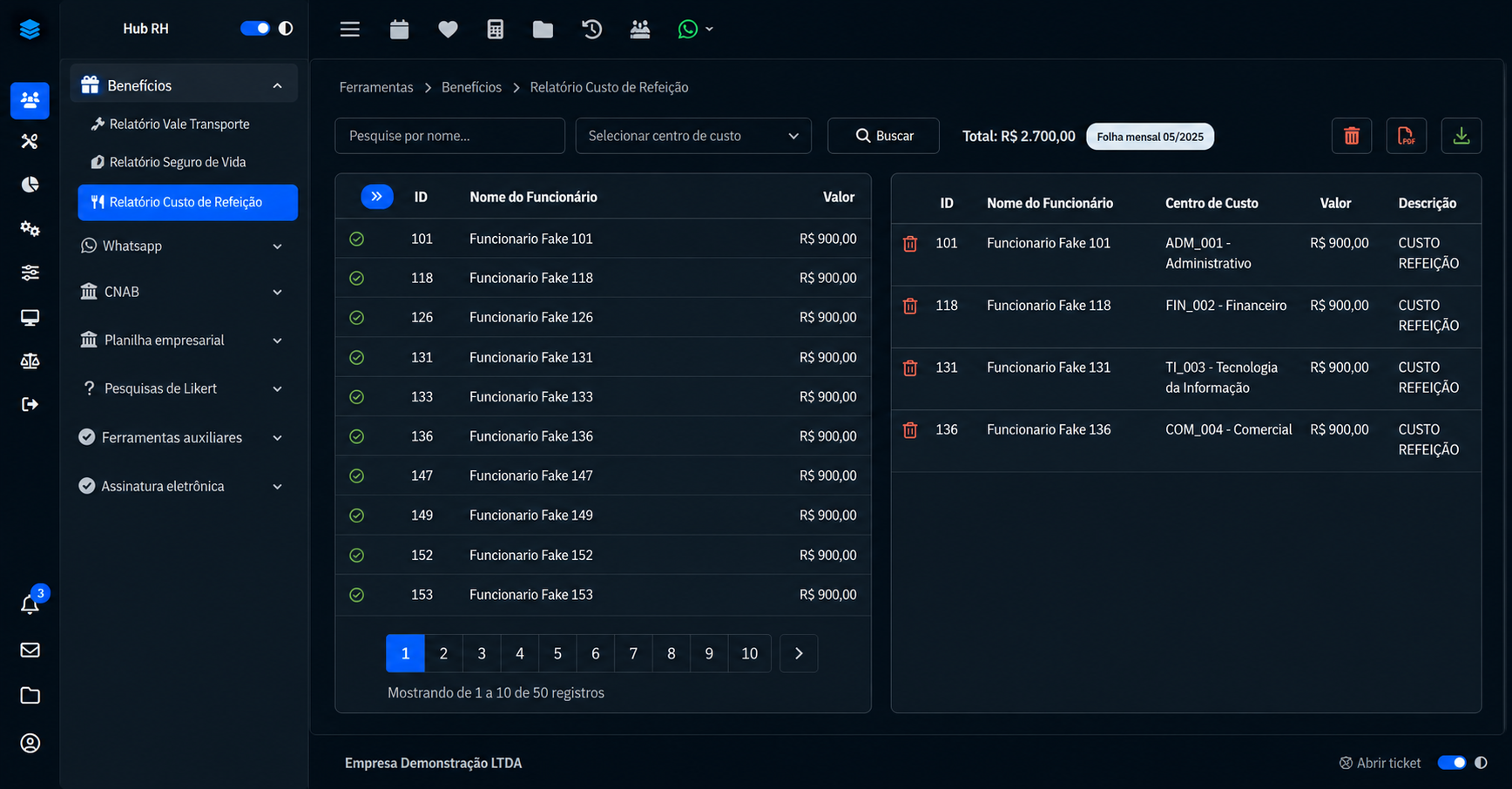The height and width of the screenshot is (789, 1512).
Task: Open the WhatsApp dropdown arrow in toolbar
Action: pyautogui.click(x=709, y=30)
